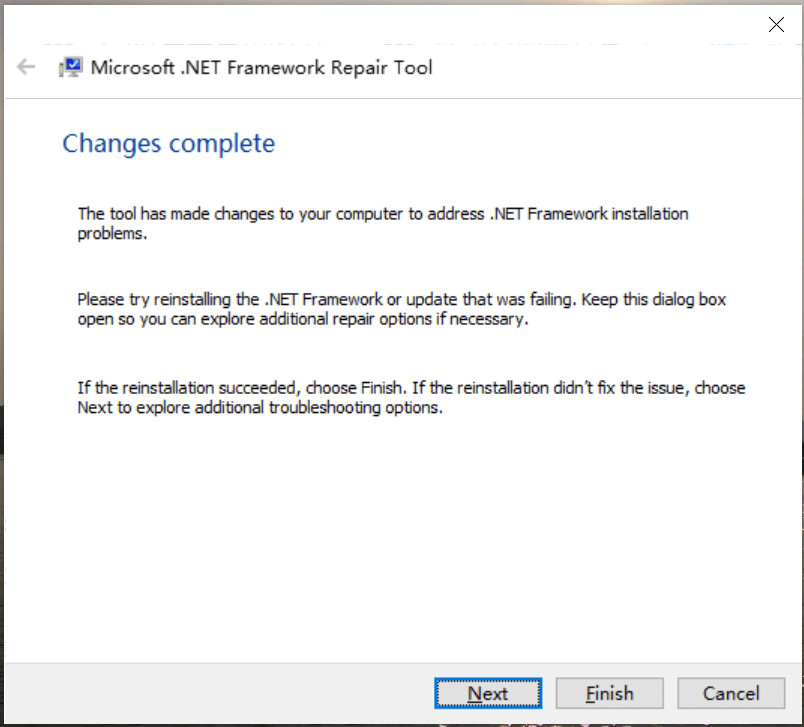Click paragraph 'If the reinstallation succeeded, choose Finish'
Screen dimensions: 804x727
(x=411, y=398)
